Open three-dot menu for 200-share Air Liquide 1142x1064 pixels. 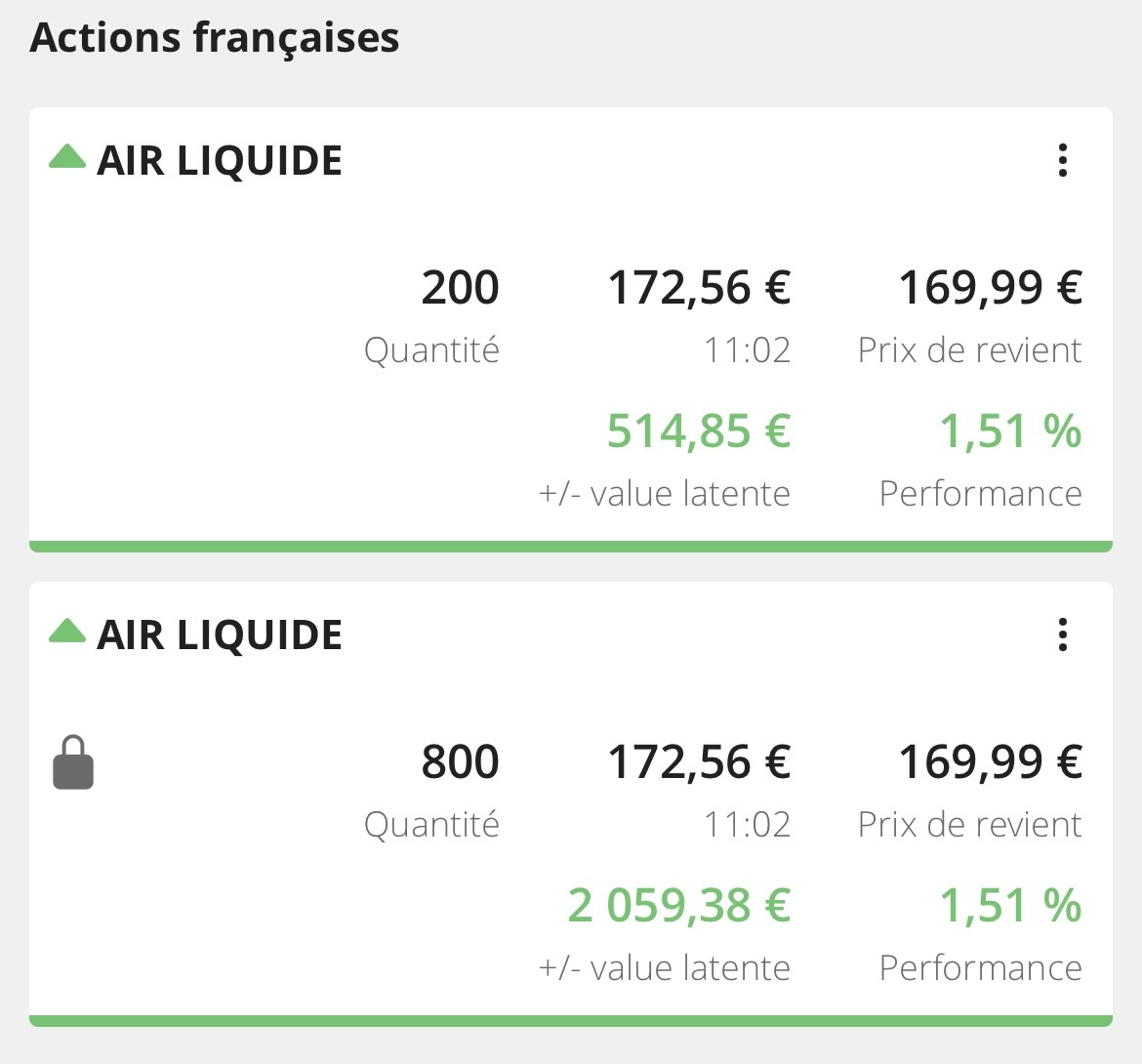pyautogui.click(x=1063, y=160)
